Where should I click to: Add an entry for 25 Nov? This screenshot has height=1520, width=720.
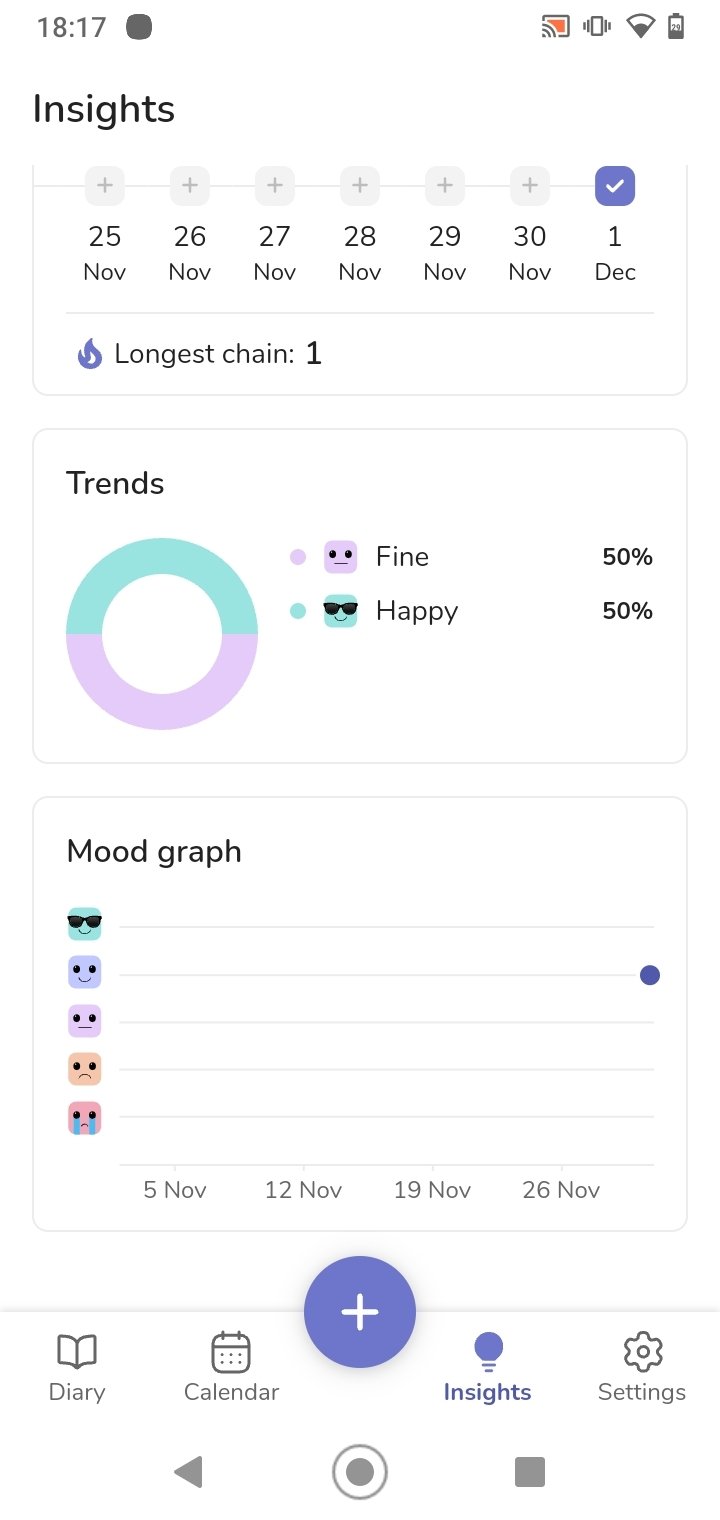105,186
